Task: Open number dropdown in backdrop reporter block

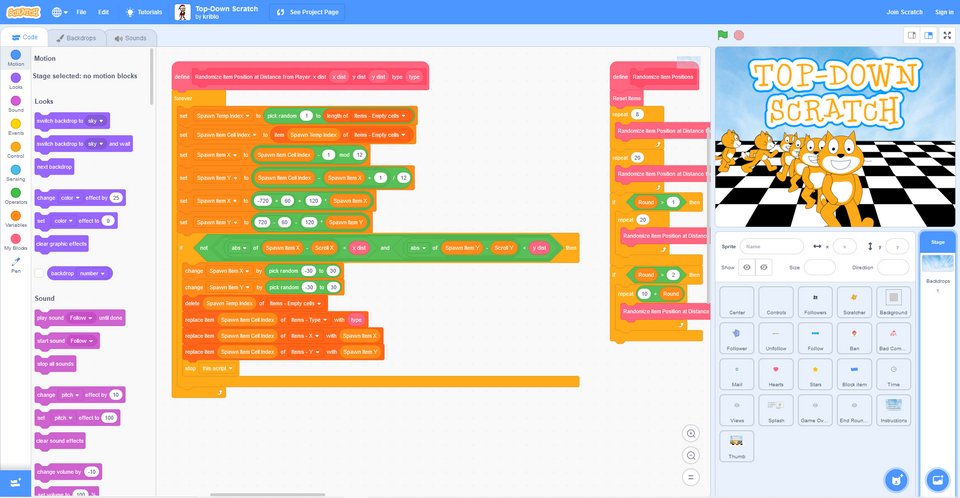Action: (x=93, y=273)
